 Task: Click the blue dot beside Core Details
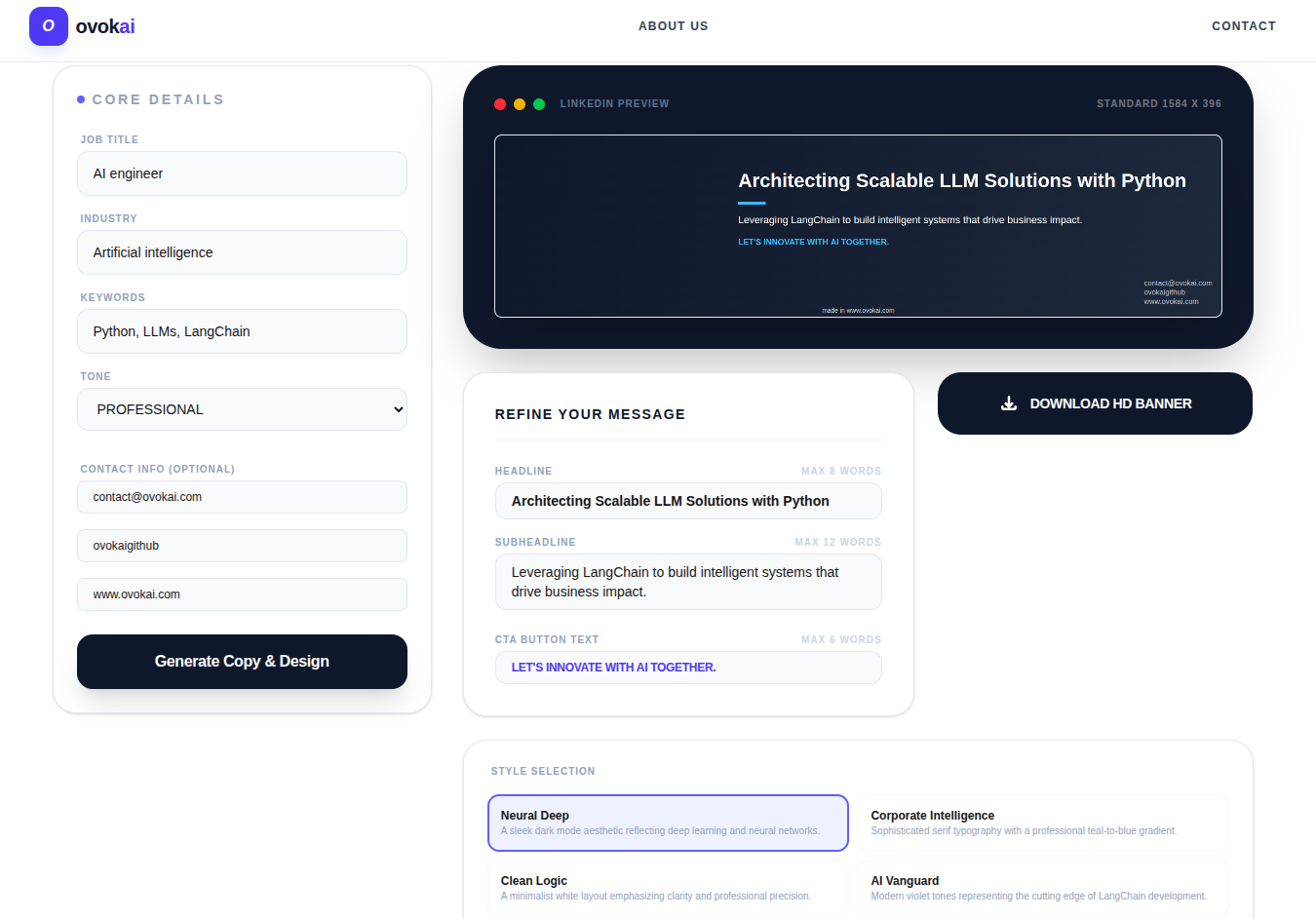80,98
